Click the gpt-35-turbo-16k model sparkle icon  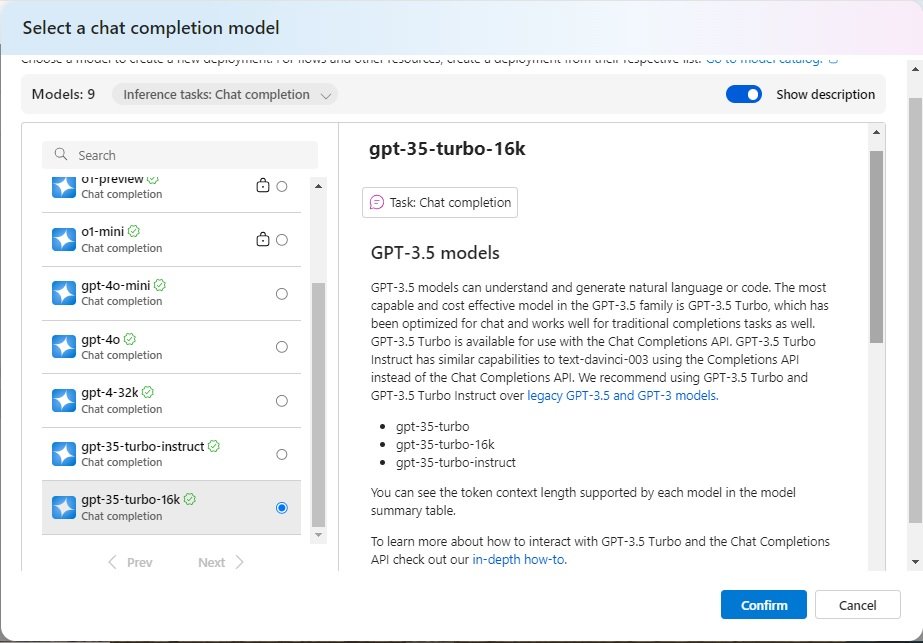tap(64, 508)
